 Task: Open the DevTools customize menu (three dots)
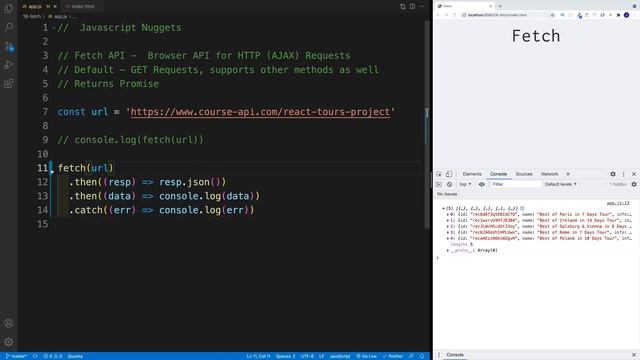[x=623, y=174]
